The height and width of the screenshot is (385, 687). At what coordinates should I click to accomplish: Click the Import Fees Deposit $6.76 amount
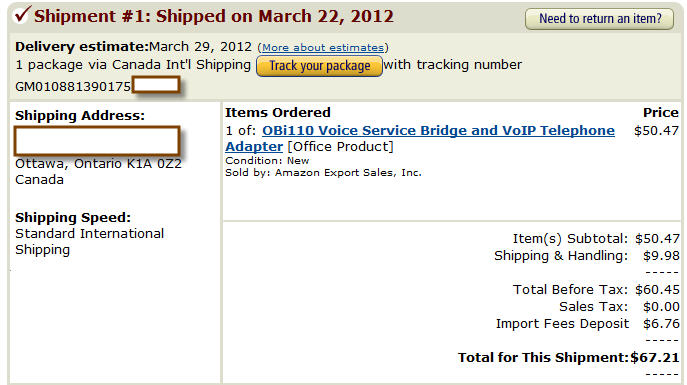pos(661,324)
